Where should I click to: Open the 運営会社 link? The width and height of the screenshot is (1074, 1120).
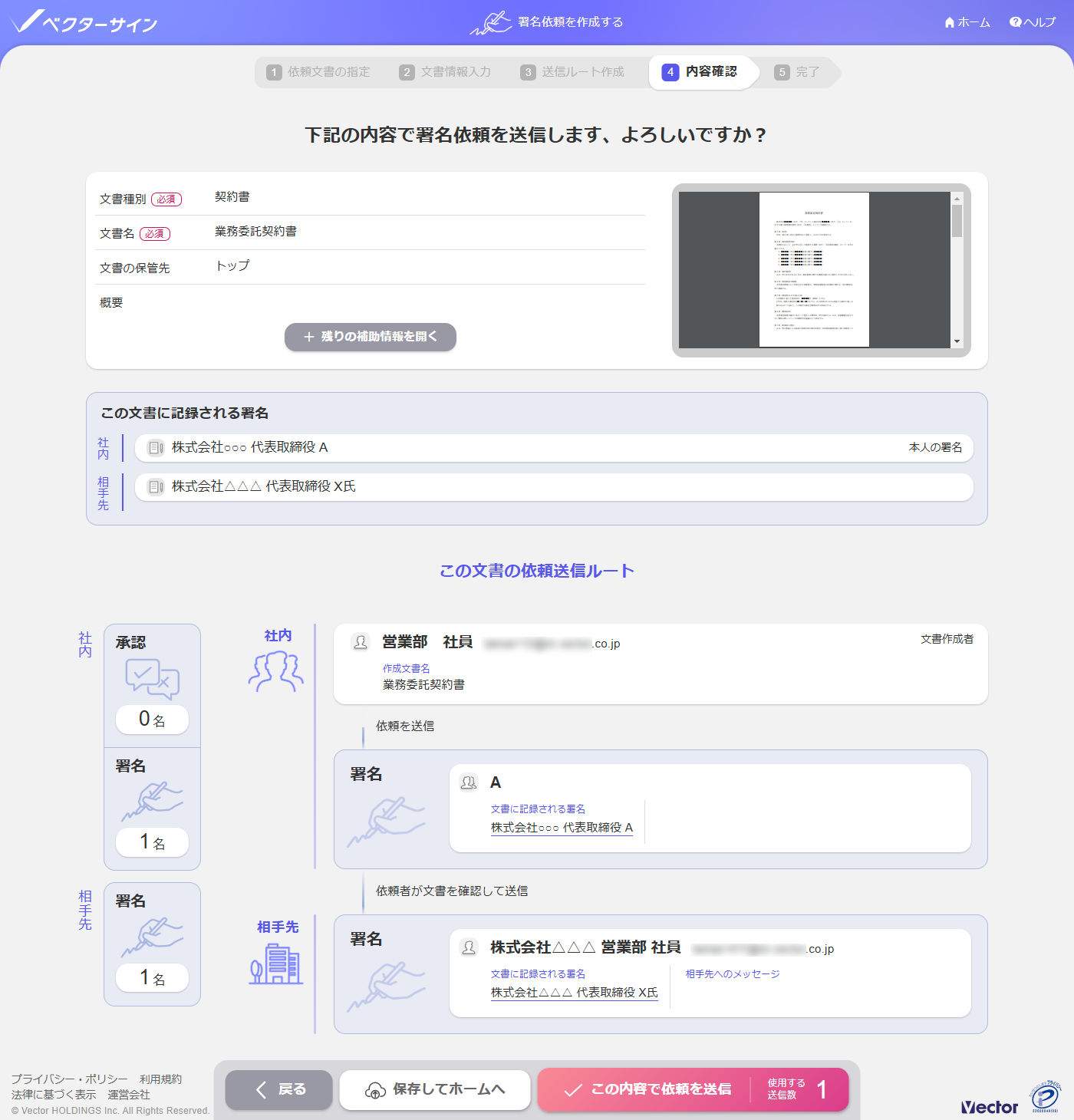pyautogui.click(x=129, y=1095)
